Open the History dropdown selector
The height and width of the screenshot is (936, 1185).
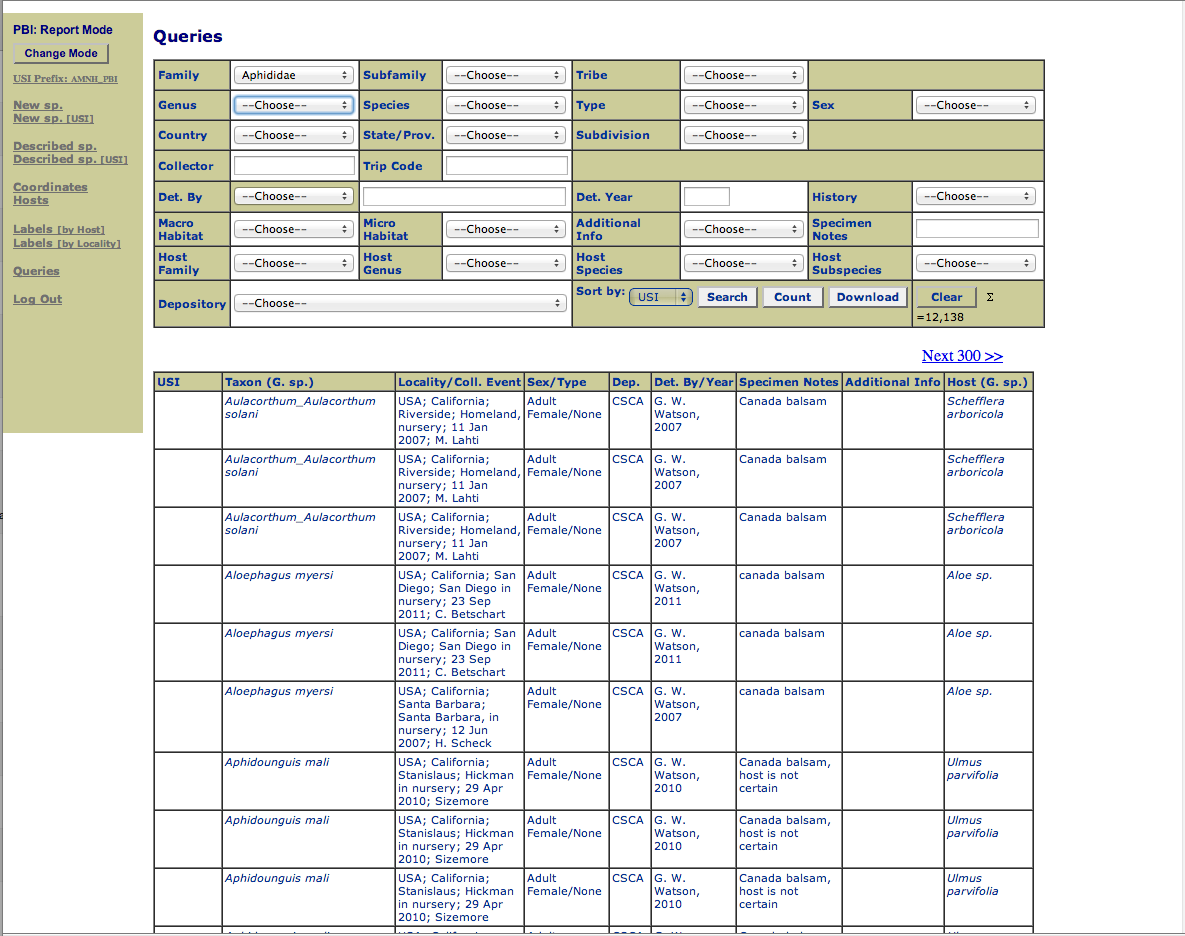[x=976, y=195]
